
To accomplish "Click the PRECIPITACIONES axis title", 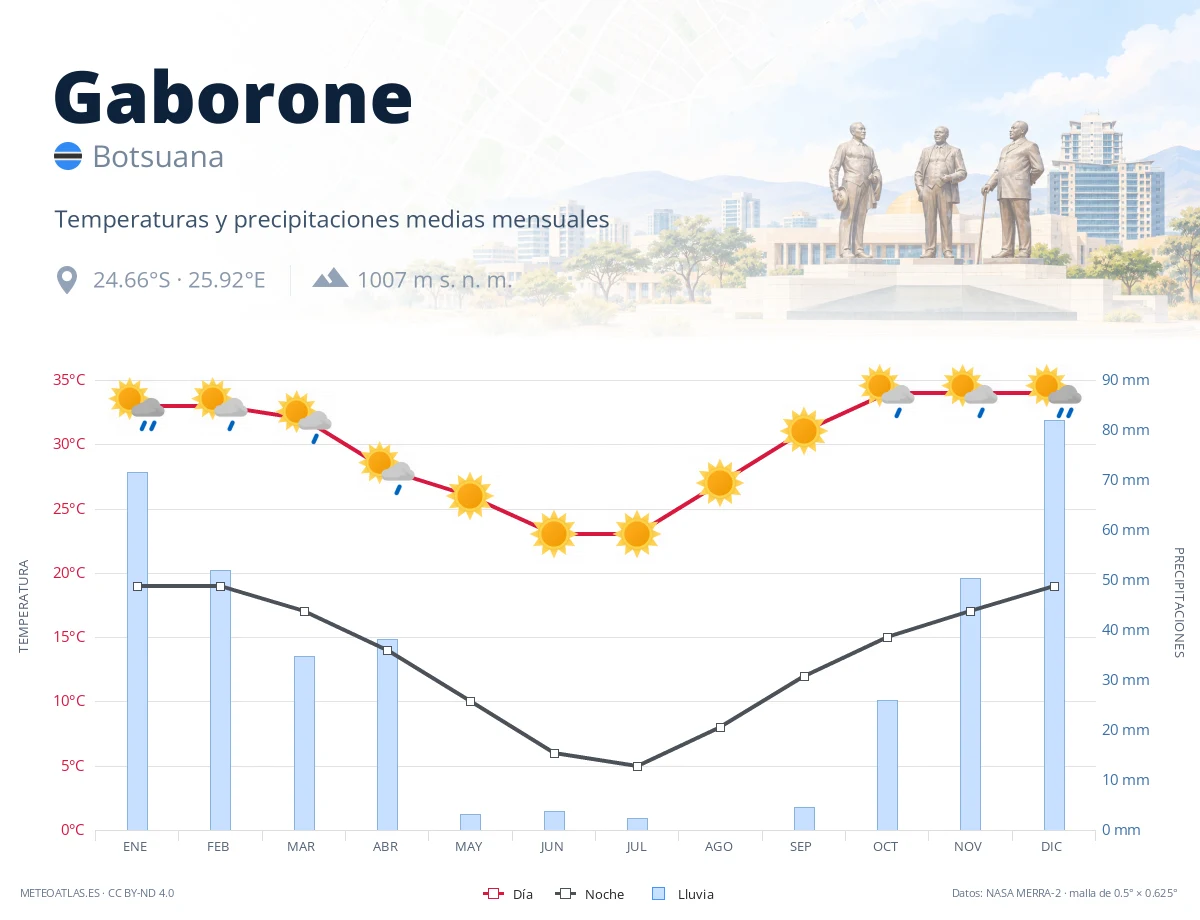I will (1178, 602).
